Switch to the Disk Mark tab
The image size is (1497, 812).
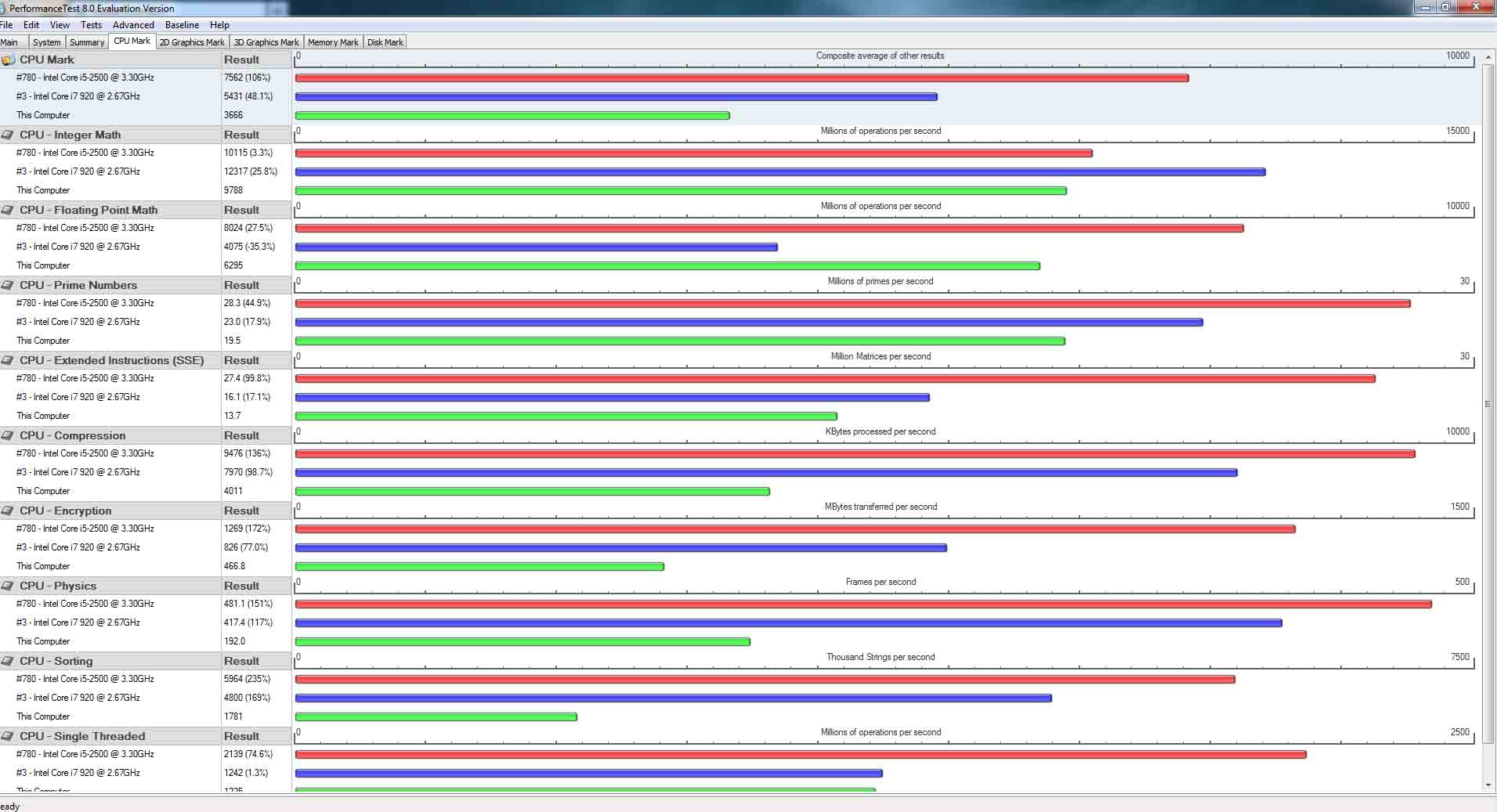coord(385,42)
